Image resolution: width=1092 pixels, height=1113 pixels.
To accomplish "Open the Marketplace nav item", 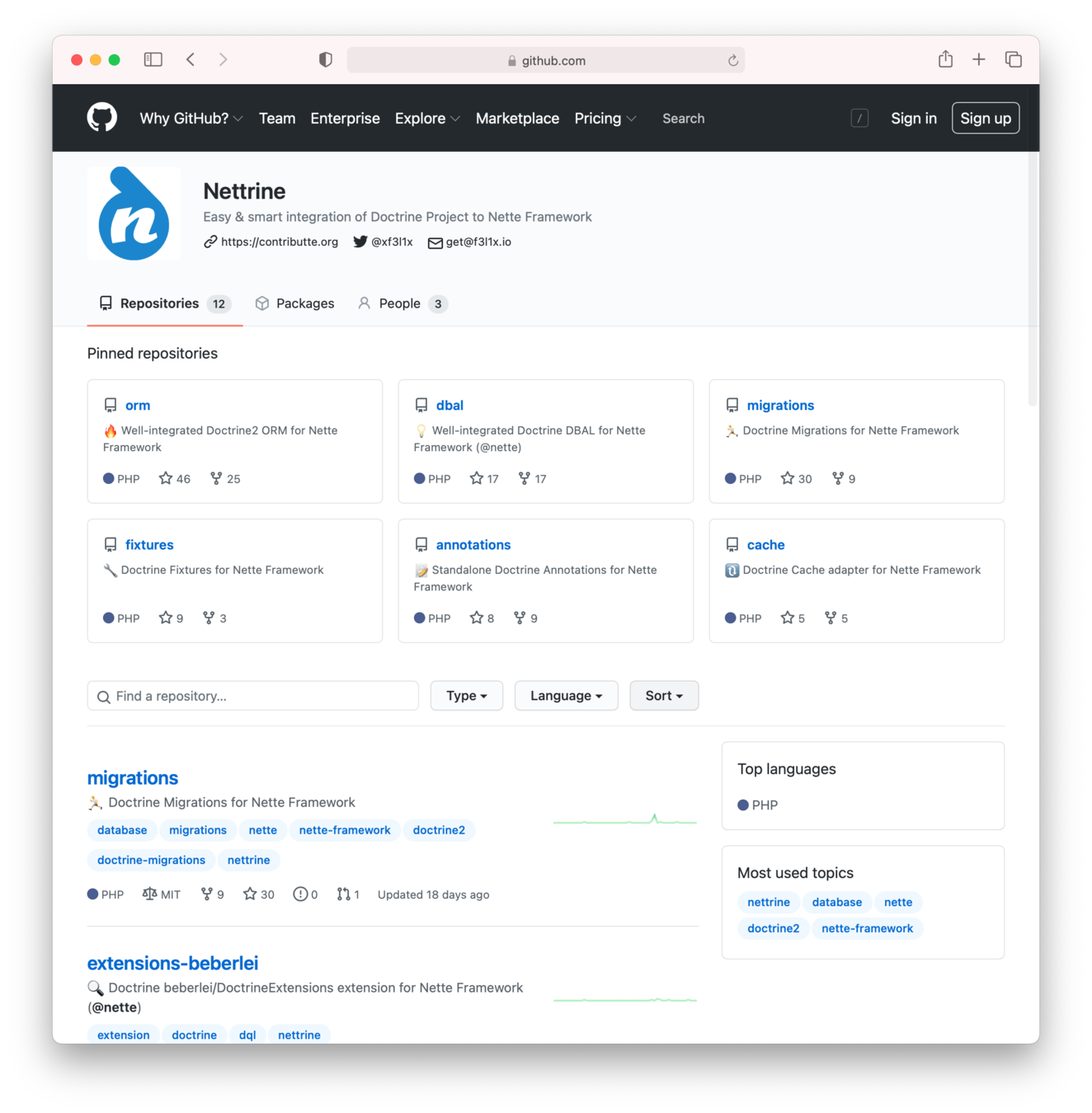I will coord(517,118).
